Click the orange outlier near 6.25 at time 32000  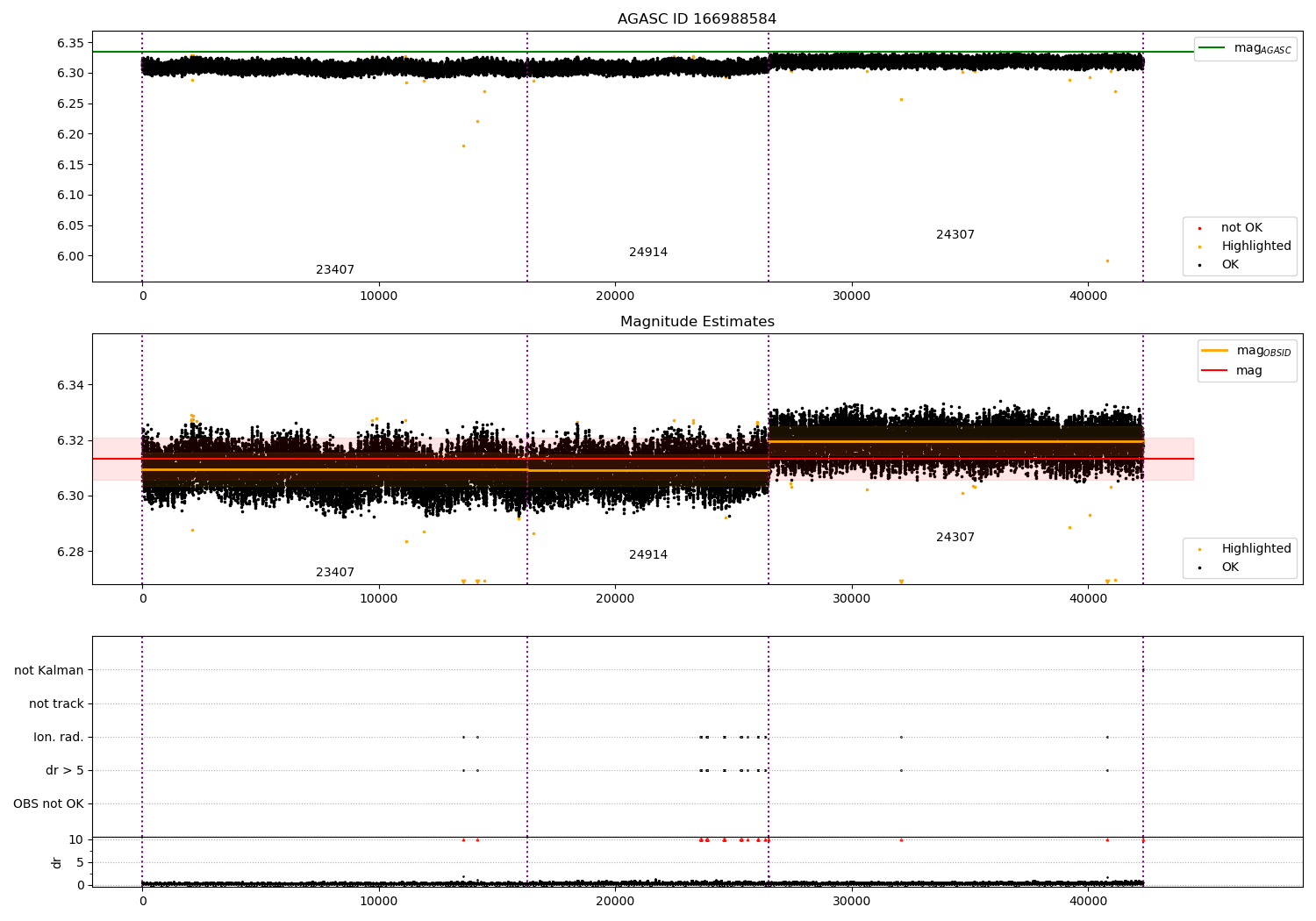click(901, 99)
